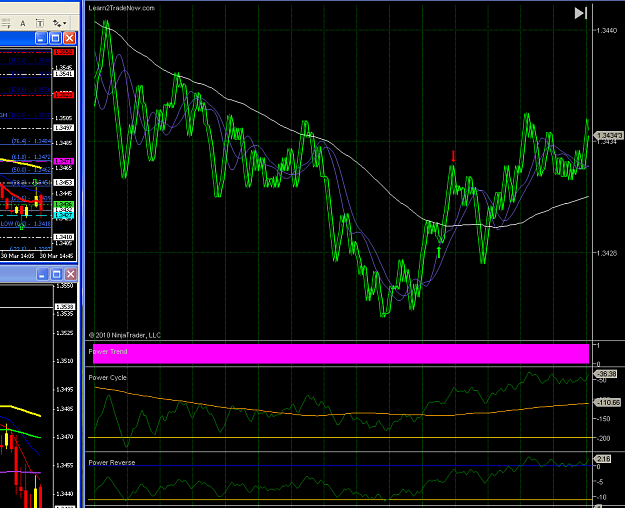Click the paragraph lines toolbar icon

tap(5, 23)
